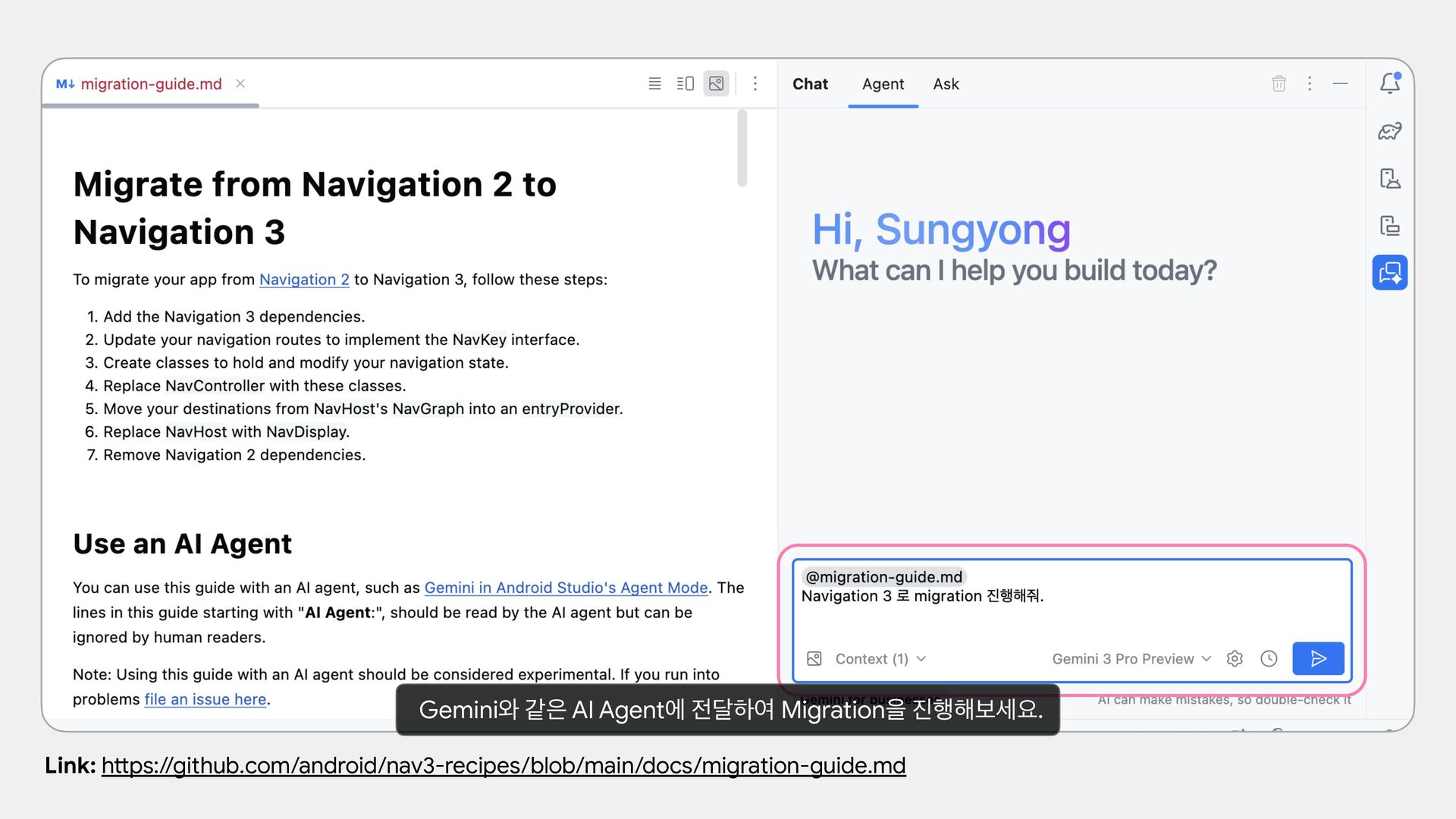
Task: Select the Ask tab
Action: click(946, 84)
